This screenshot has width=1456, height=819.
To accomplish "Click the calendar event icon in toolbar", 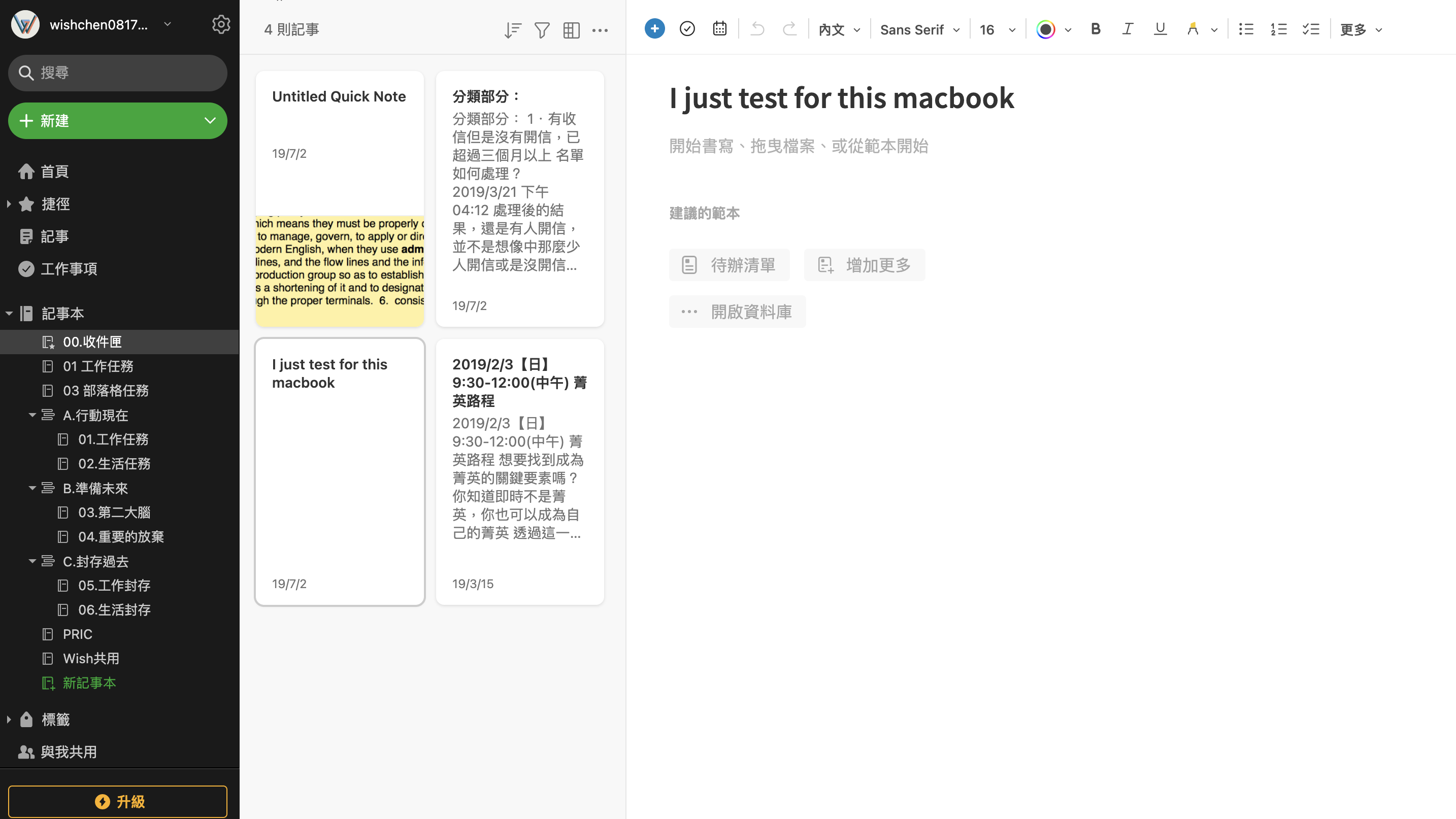I will 719,29.
